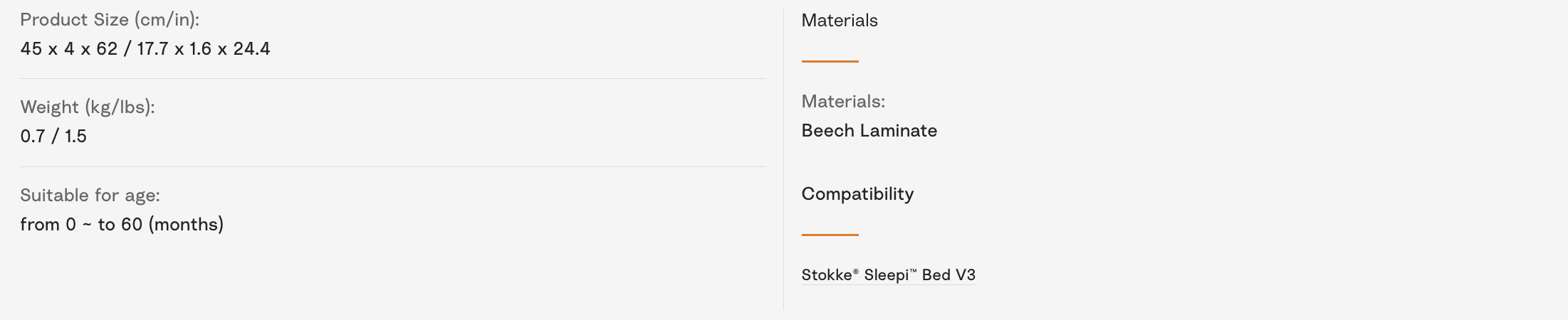Click the divider line between size and weight

(x=393, y=78)
